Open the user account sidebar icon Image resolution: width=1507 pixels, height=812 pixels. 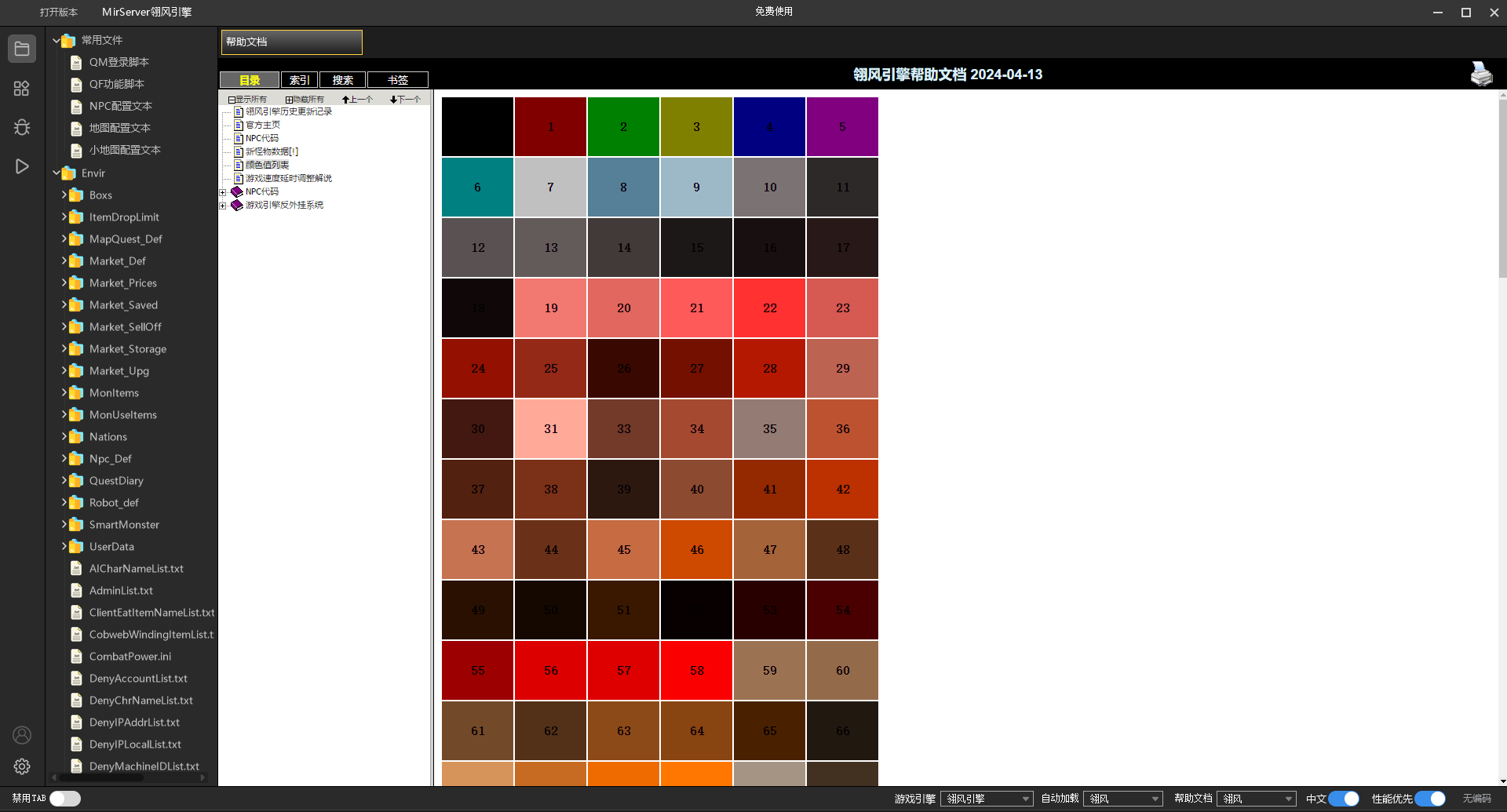click(x=22, y=735)
